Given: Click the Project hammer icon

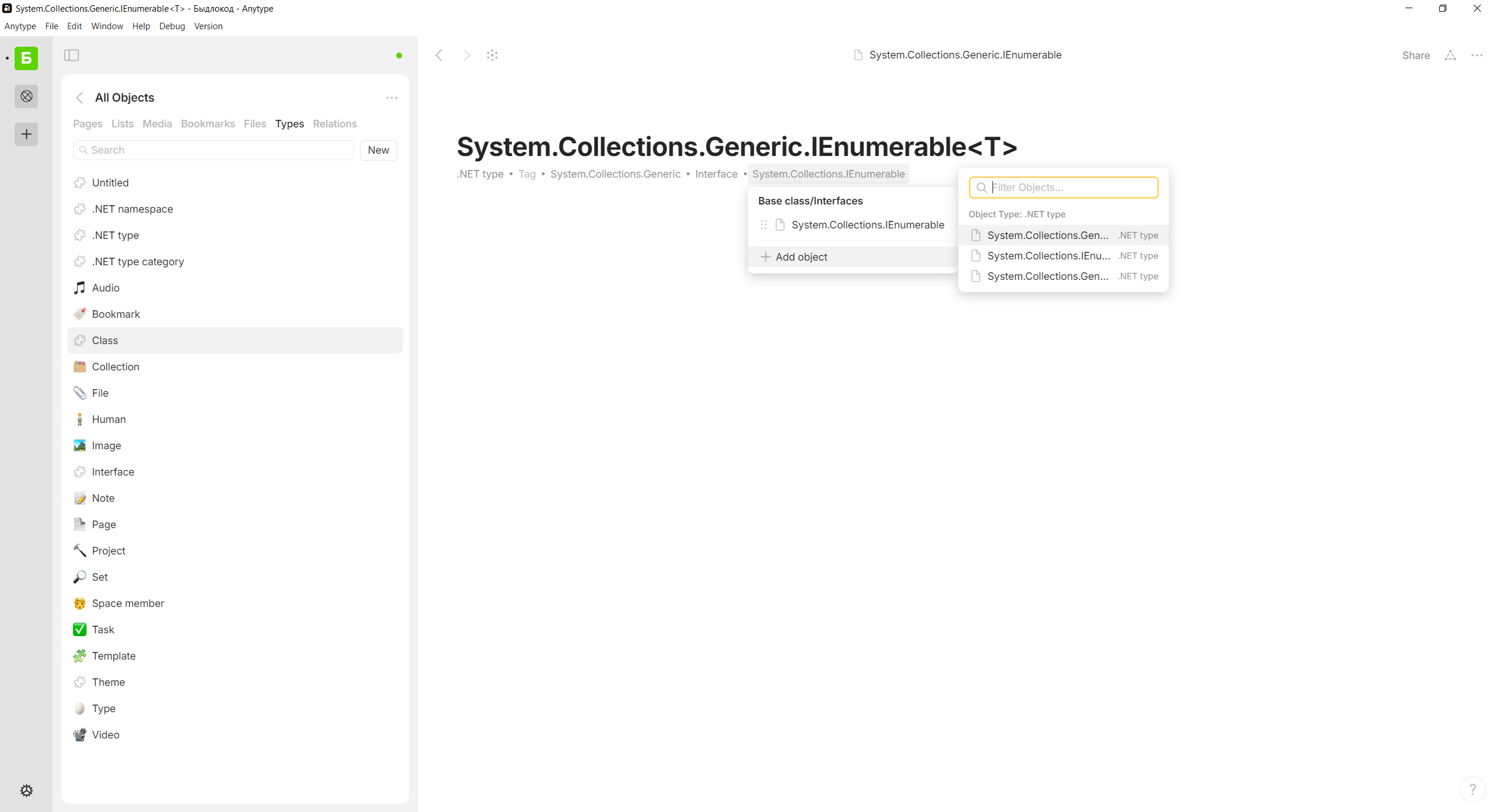Looking at the screenshot, I should click(x=79, y=550).
